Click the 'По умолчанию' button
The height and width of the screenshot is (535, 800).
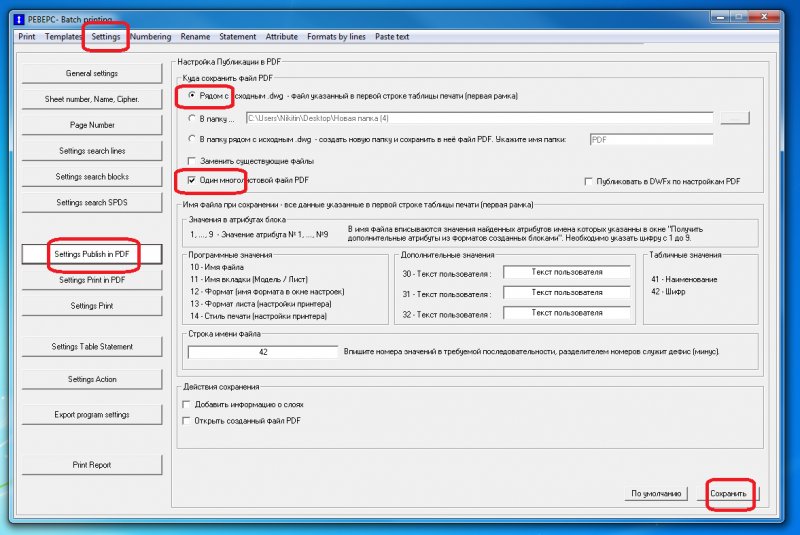656,494
